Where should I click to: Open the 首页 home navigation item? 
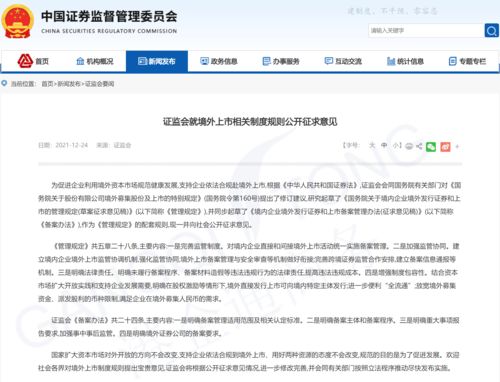coord(33,61)
